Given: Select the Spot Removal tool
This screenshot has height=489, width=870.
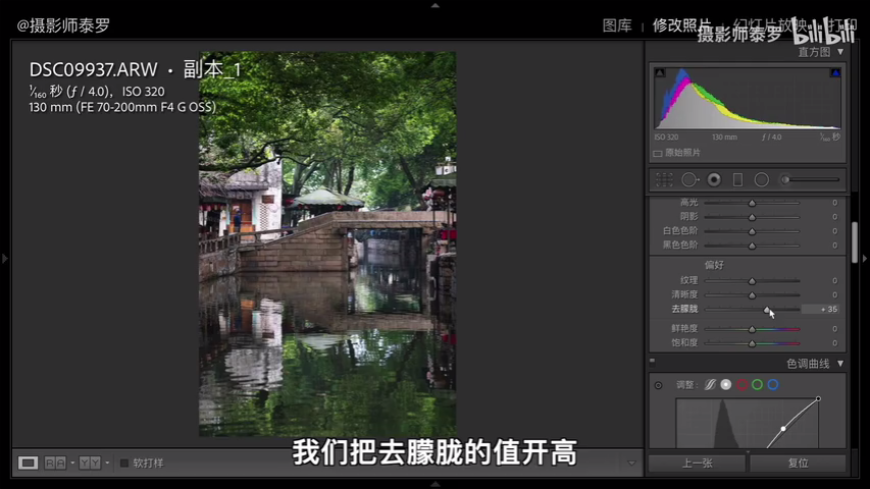Looking at the screenshot, I should (x=690, y=180).
